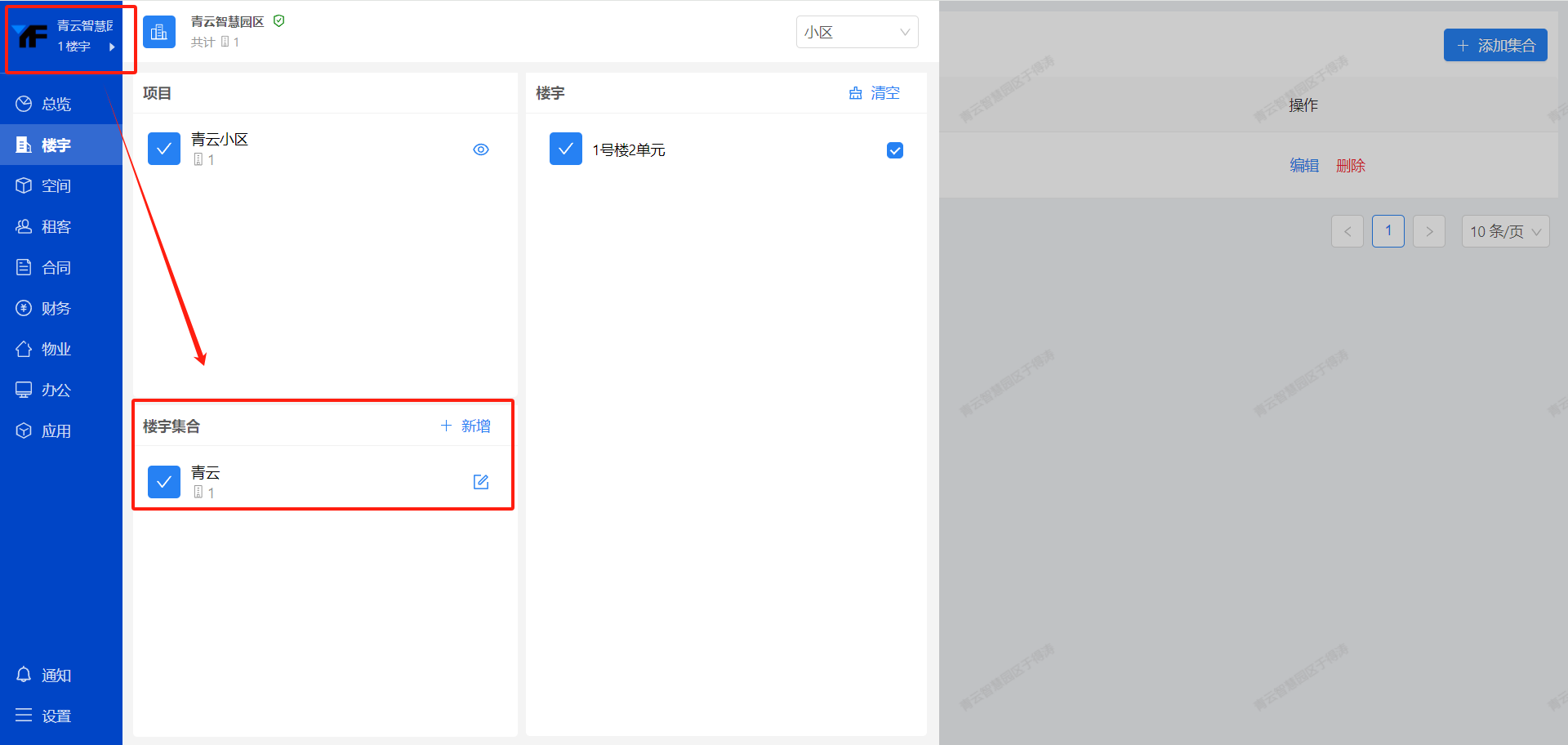The width and height of the screenshot is (1568, 745).
Task: Click the 清空 clear buildings button
Action: pyautogui.click(x=875, y=93)
